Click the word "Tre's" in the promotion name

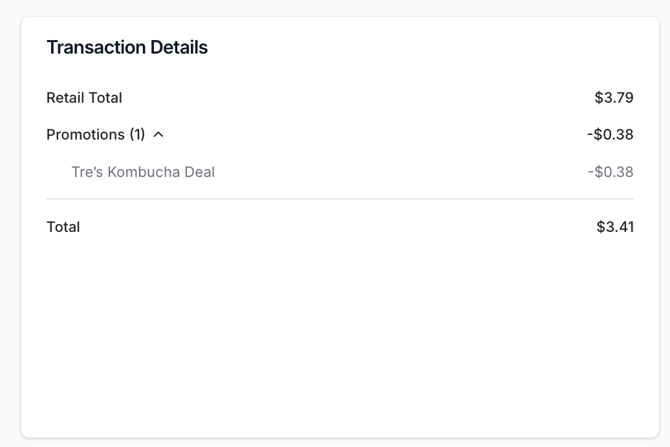tap(87, 172)
